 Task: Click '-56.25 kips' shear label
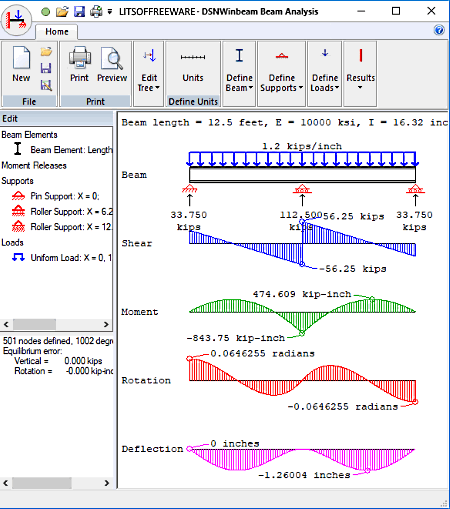click(352, 269)
